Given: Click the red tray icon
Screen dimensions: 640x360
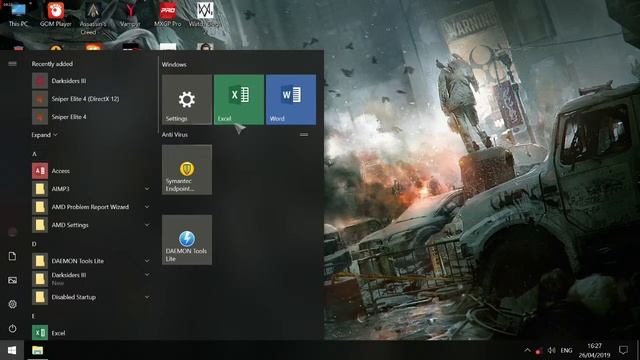Looking at the screenshot, I should click(538, 351).
